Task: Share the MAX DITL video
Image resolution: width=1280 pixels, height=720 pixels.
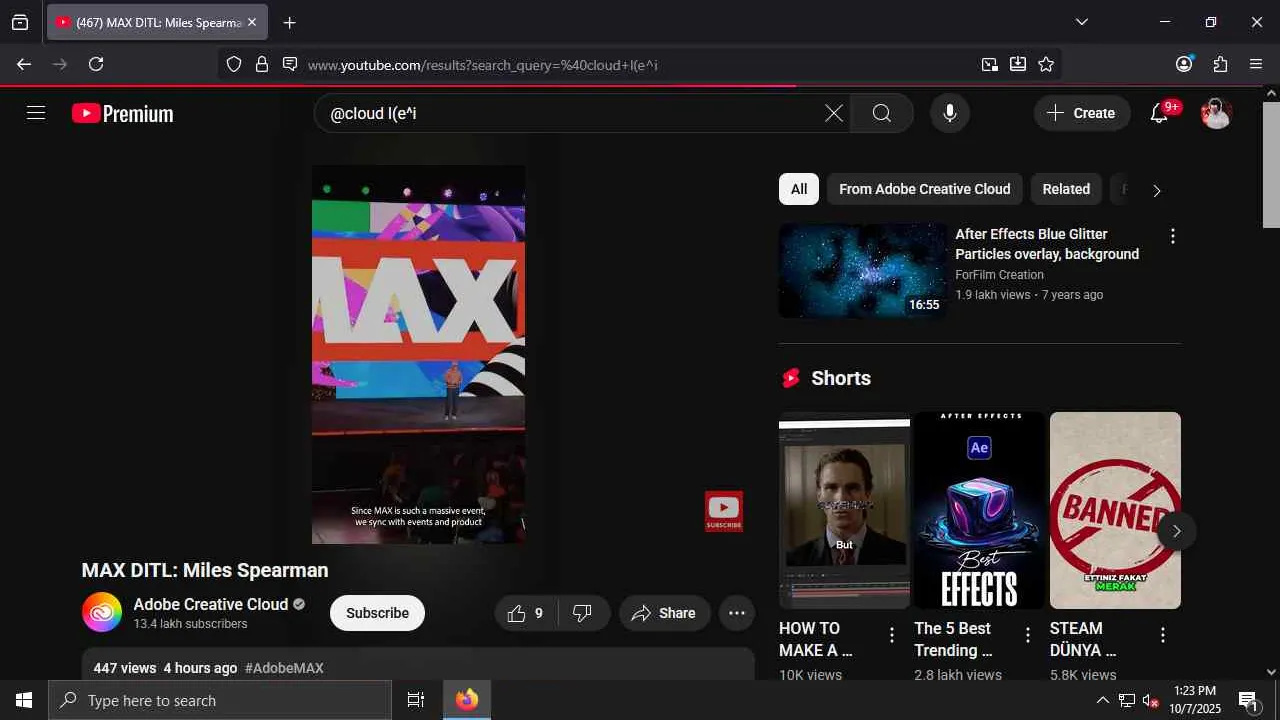Action: tap(664, 613)
